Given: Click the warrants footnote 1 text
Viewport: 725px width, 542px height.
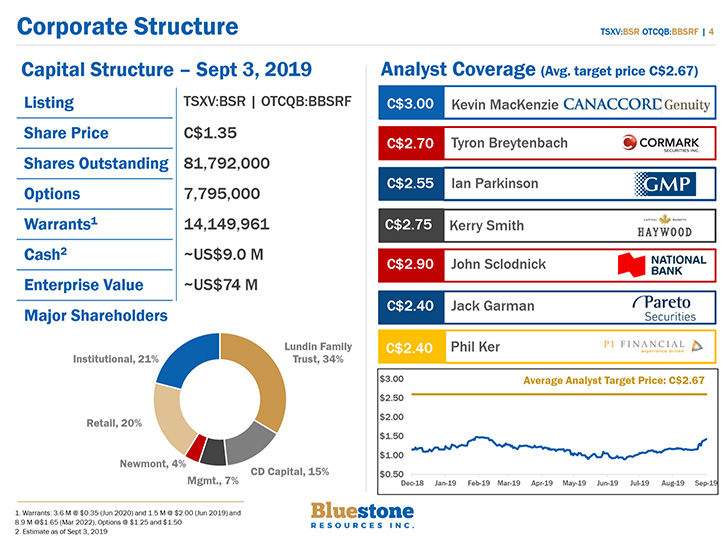Looking at the screenshot, I should pos(128,517).
